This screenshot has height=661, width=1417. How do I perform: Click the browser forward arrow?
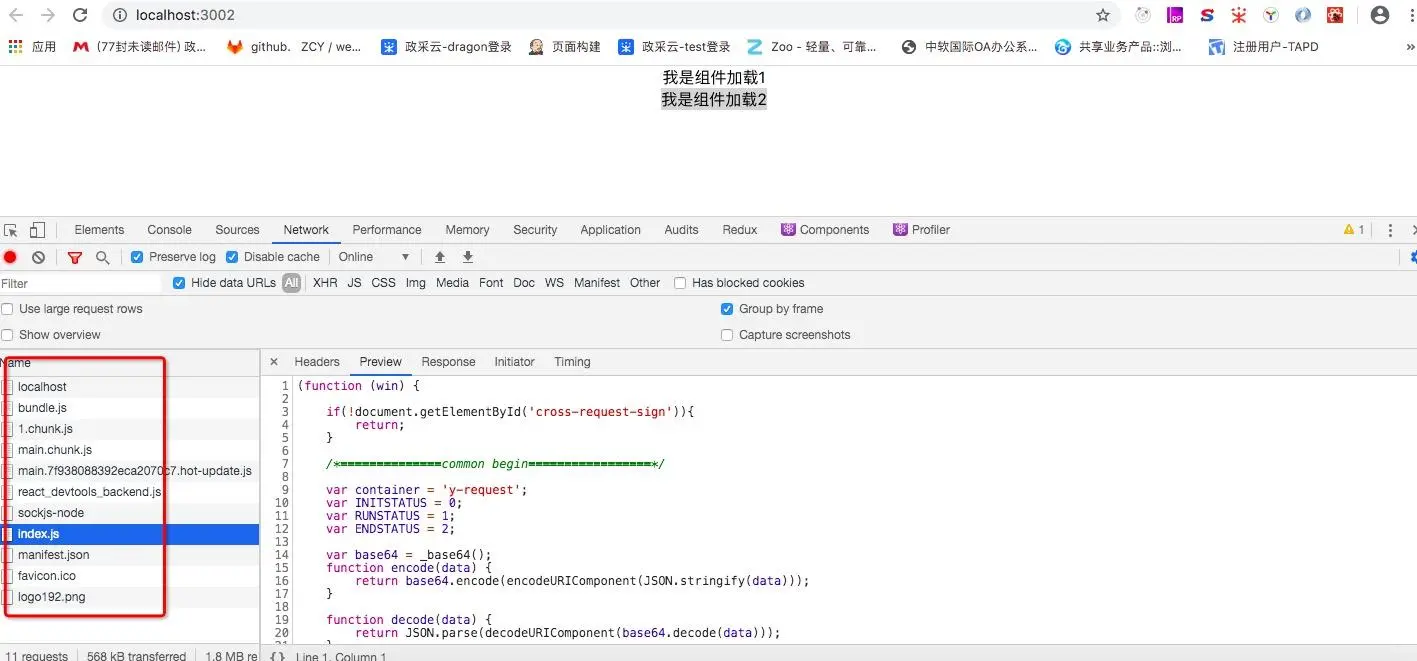(x=47, y=15)
